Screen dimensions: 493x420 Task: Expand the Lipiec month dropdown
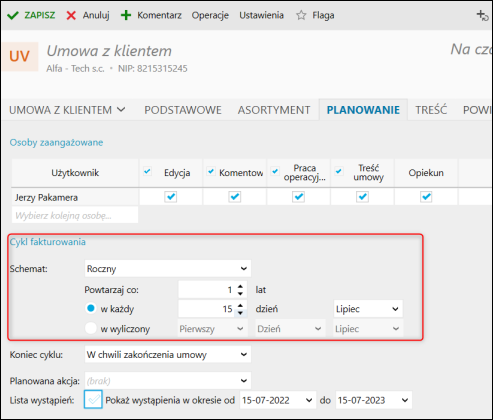368,309
